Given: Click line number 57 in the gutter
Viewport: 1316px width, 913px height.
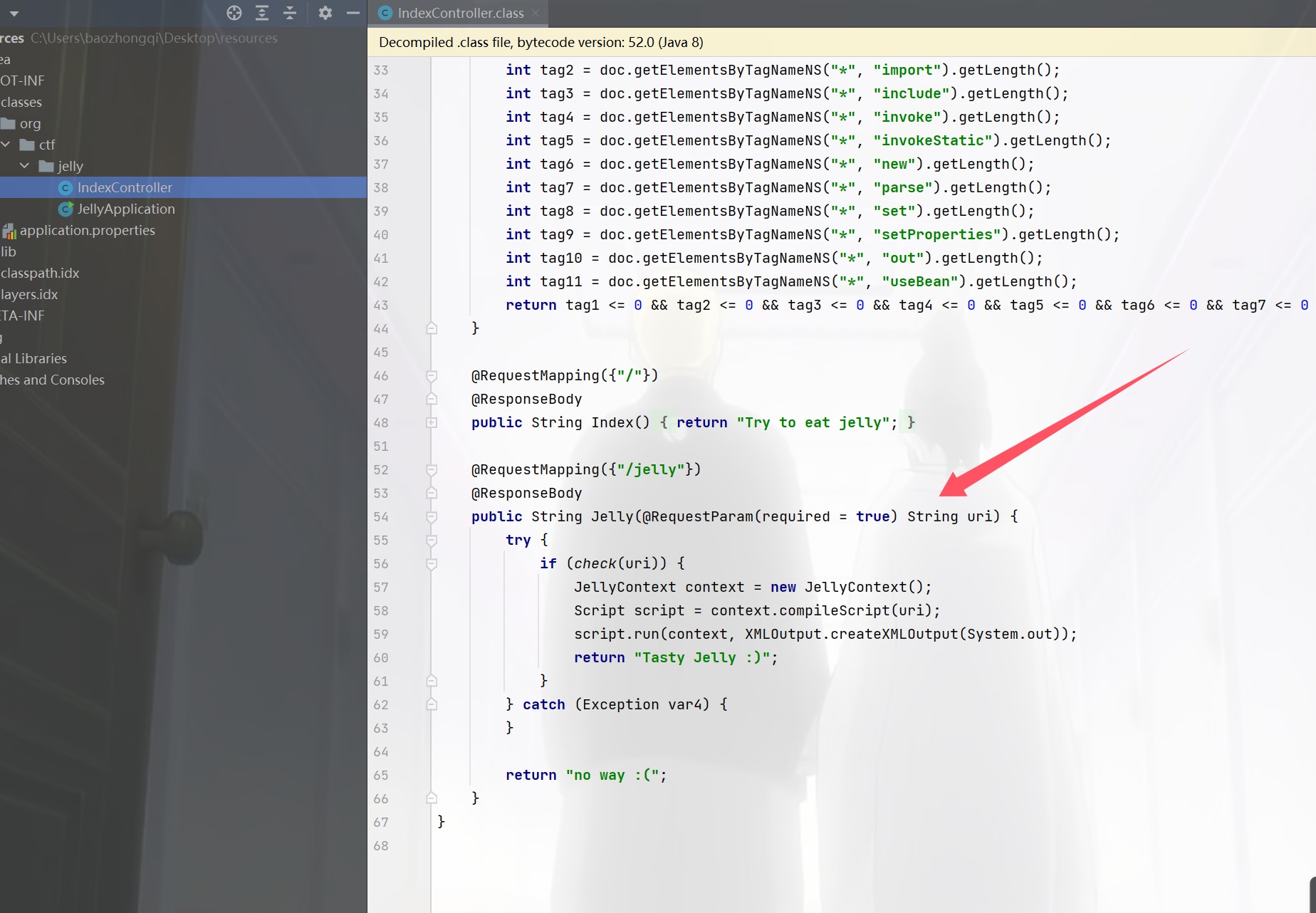Looking at the screenshot, I should click(x=381, y=587).
